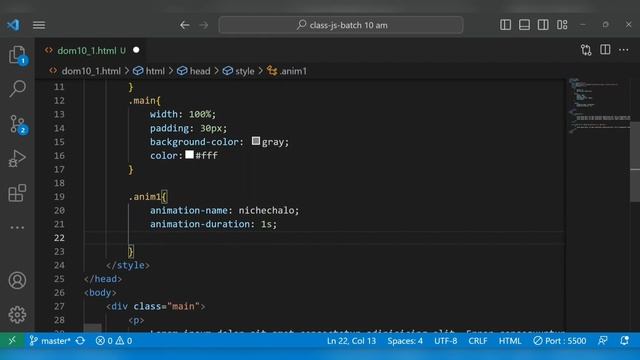Customize the editor layout
Image resolution: width=640 pixels, height=360 pixels.
(x=562, y=25)
